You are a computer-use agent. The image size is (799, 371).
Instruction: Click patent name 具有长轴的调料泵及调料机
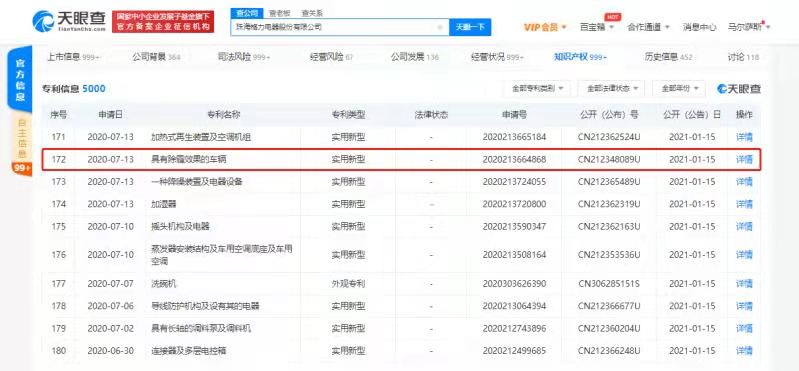[201, 329]
